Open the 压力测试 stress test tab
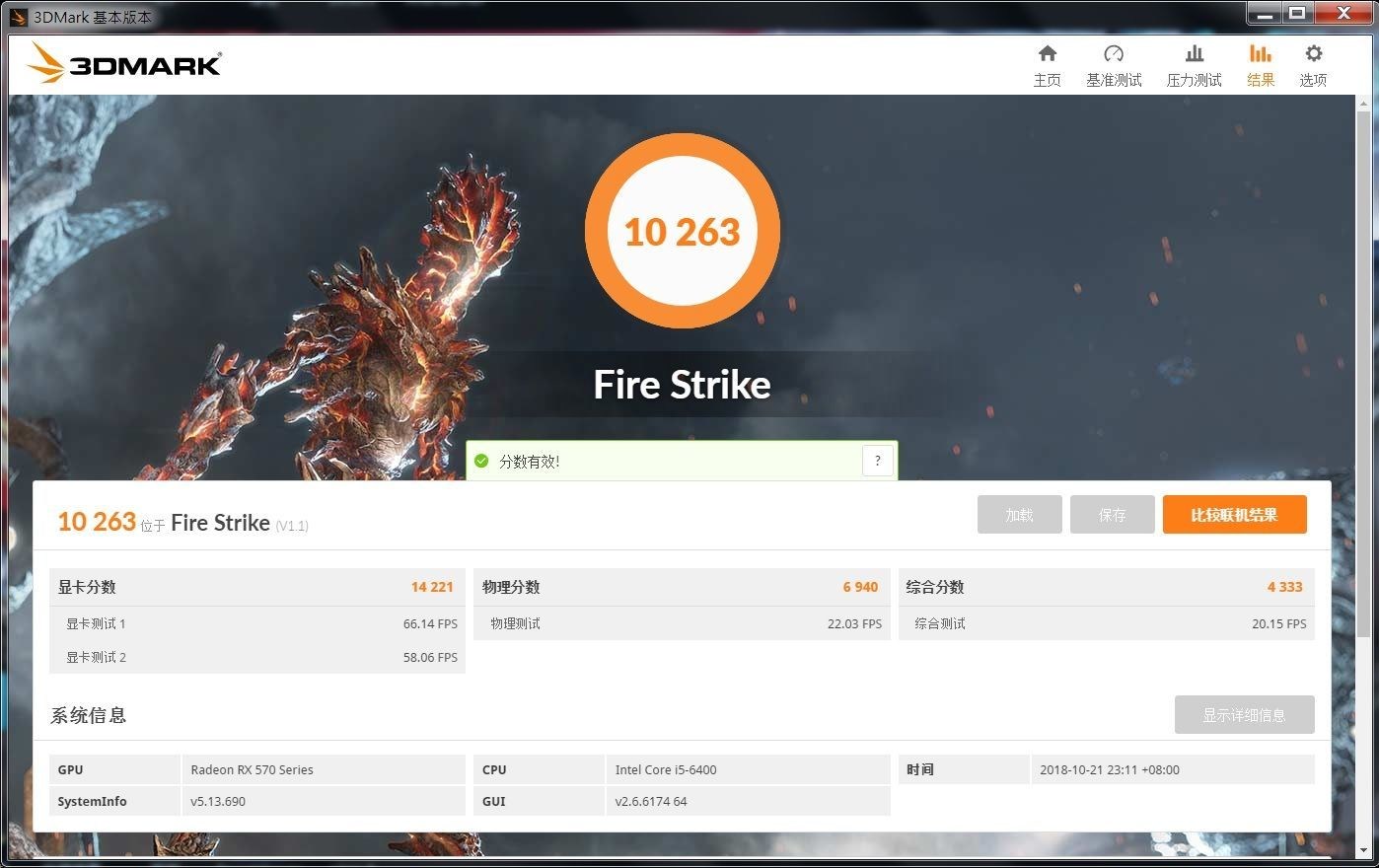Image resolution: width=1379 pixels, height=868 pixels. tap(1194, 66)
